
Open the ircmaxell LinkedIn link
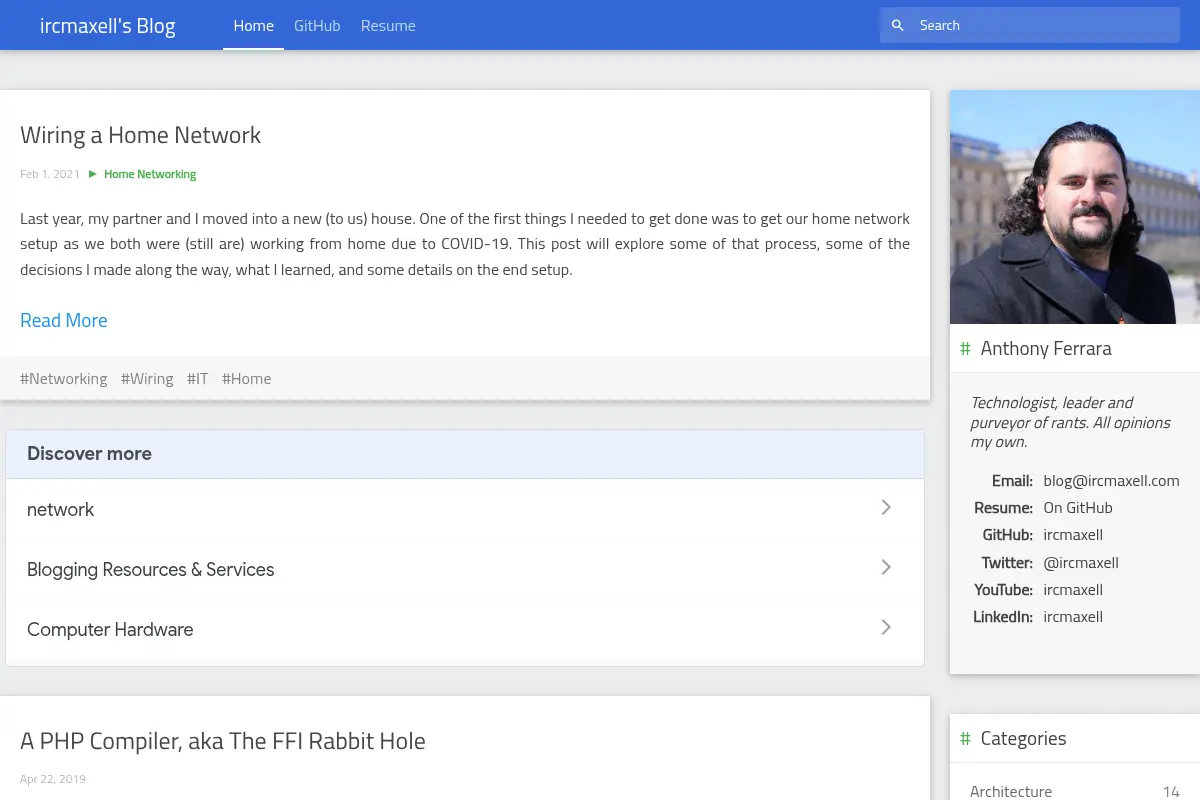pos(1073,617)
